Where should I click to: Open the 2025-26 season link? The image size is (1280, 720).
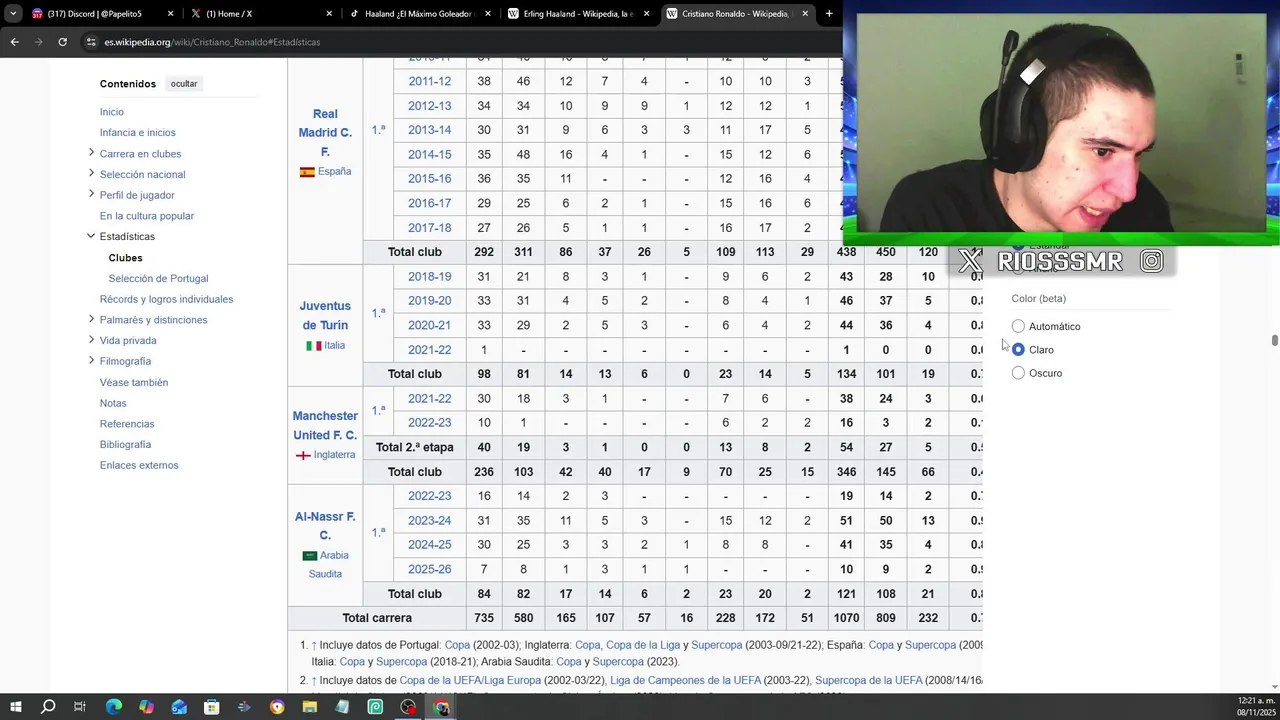click(429, 569)
